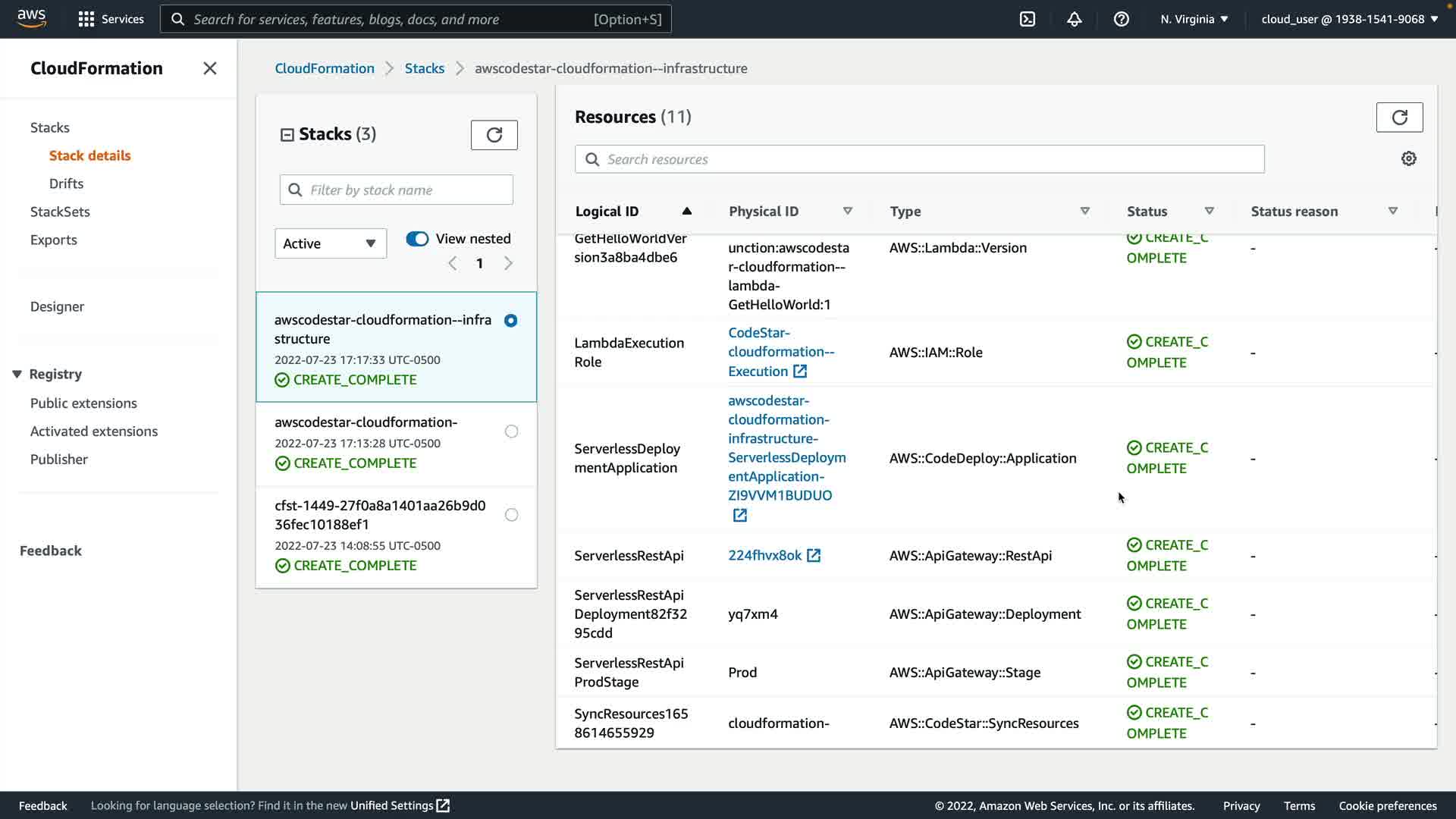
Task: Select the awscodestar-cloudformation- stack radio button
Action: point(511,431)
